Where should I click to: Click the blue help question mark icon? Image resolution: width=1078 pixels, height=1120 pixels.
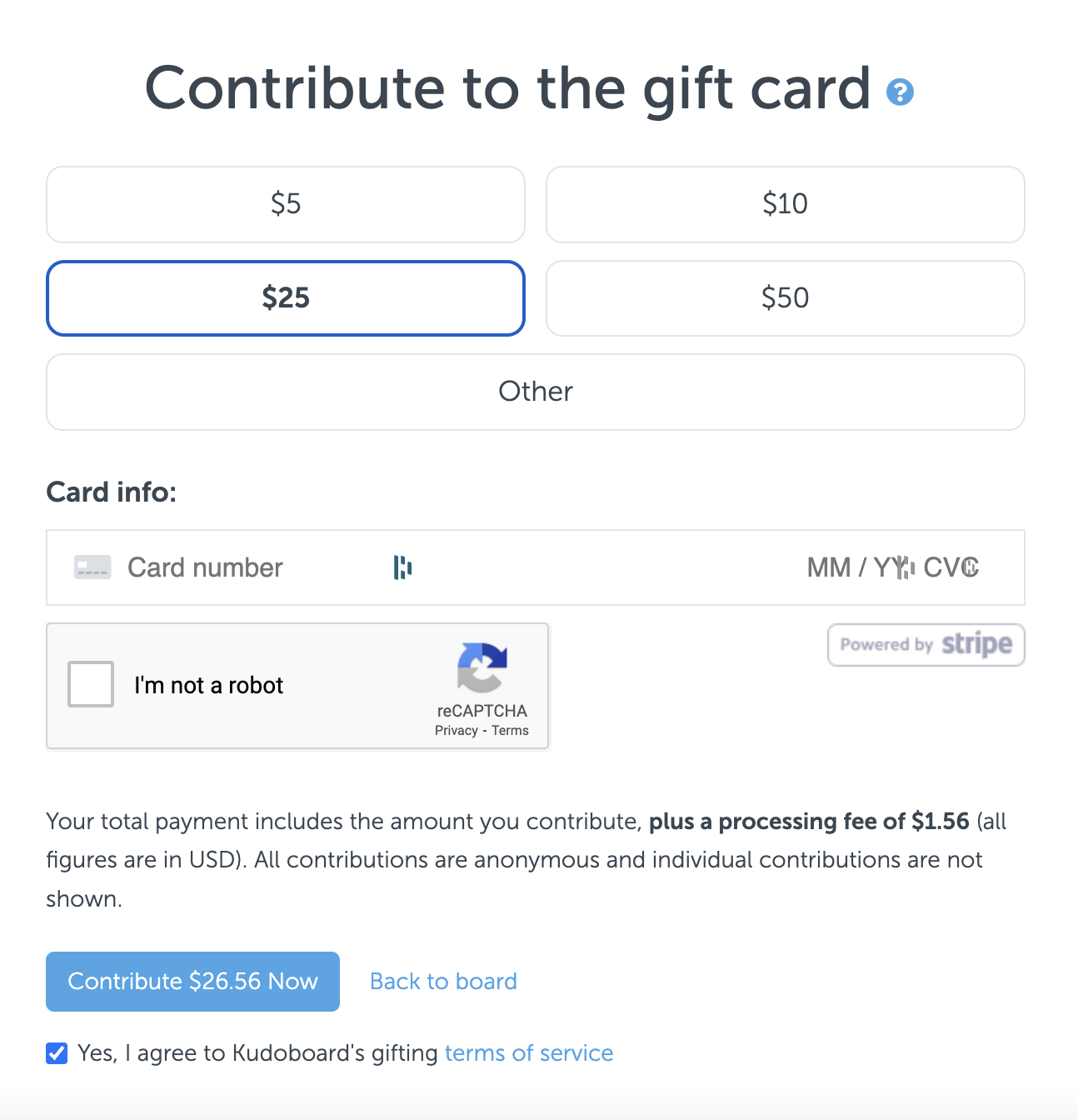coord(900,92)
